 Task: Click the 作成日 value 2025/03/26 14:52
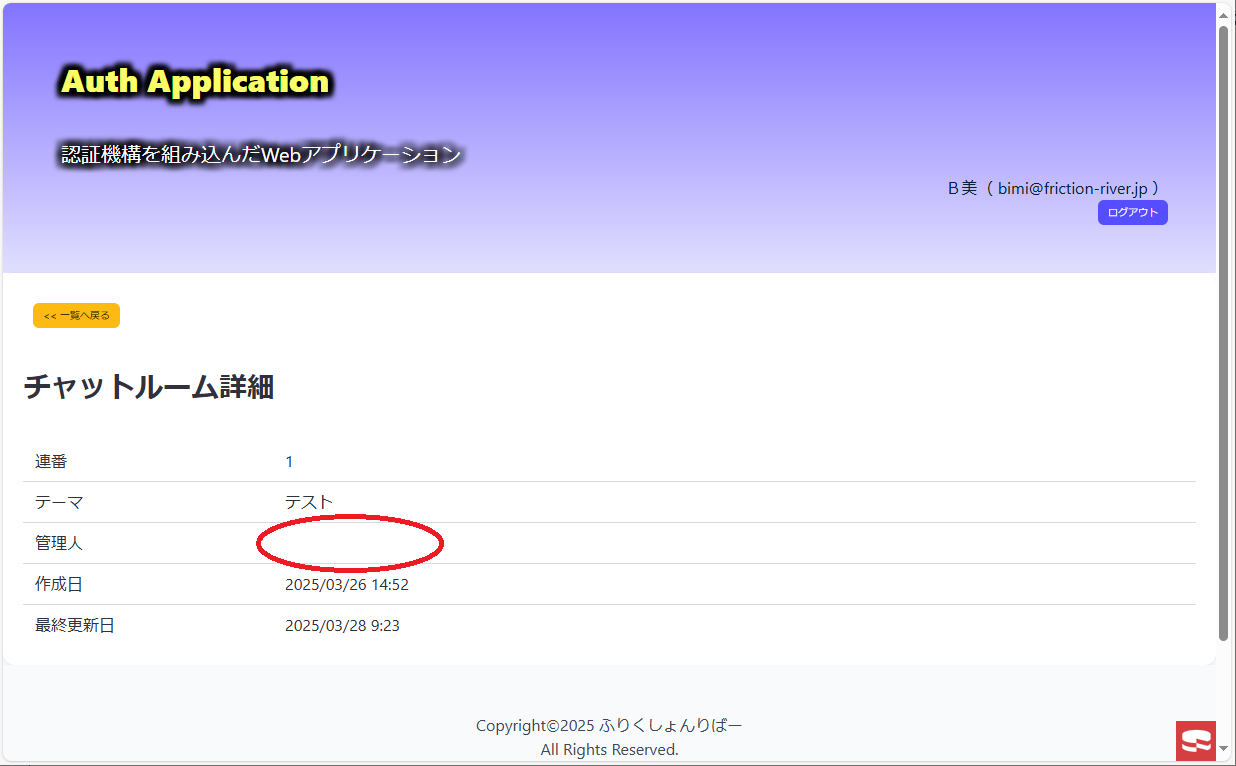click(346, 585)
